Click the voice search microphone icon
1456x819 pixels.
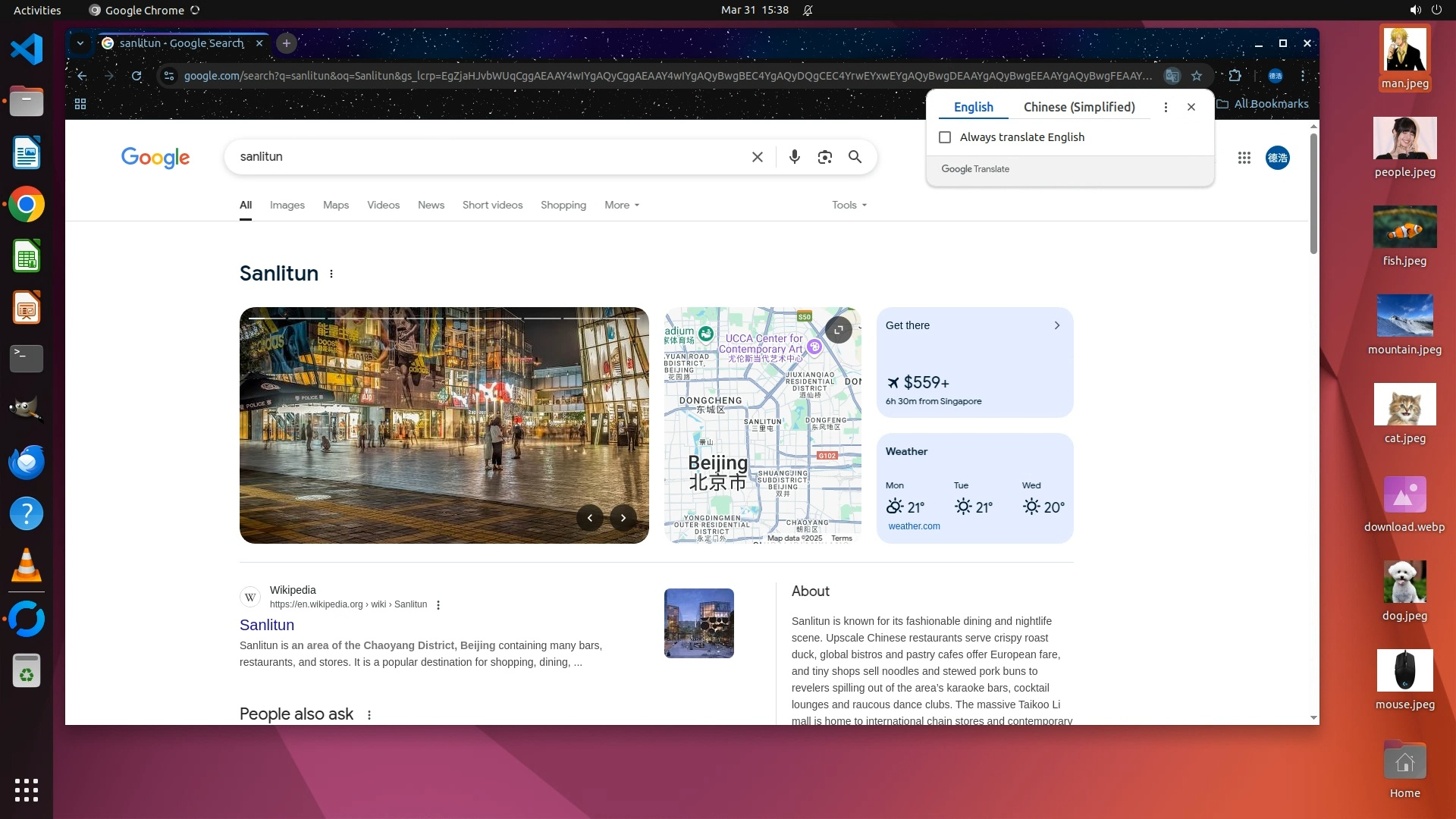[794, 157]
